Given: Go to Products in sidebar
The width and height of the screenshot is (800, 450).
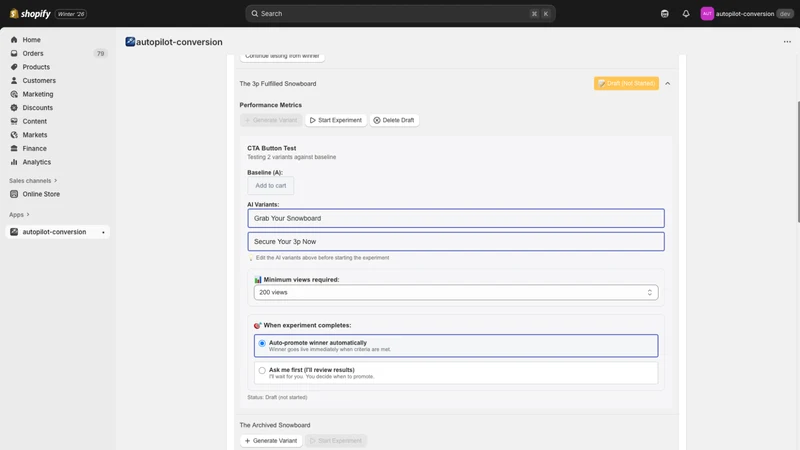Looking at the screenshot, I should coord(36,67).
